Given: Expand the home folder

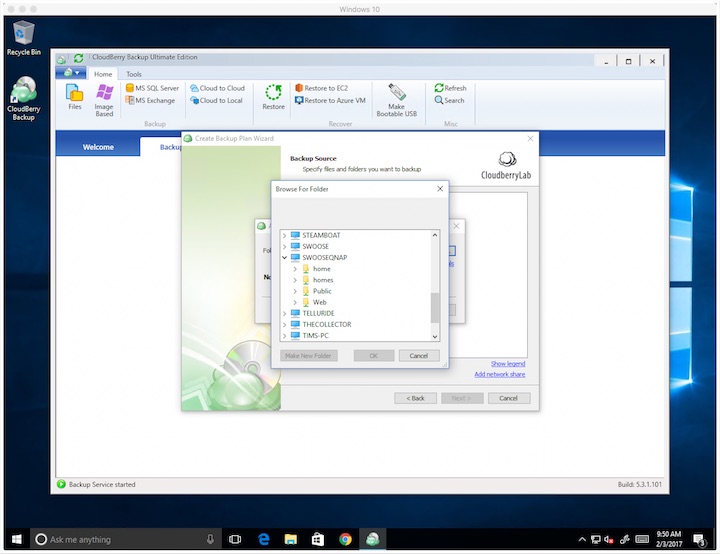Looking at the screenshot, I should click(295, 269).
